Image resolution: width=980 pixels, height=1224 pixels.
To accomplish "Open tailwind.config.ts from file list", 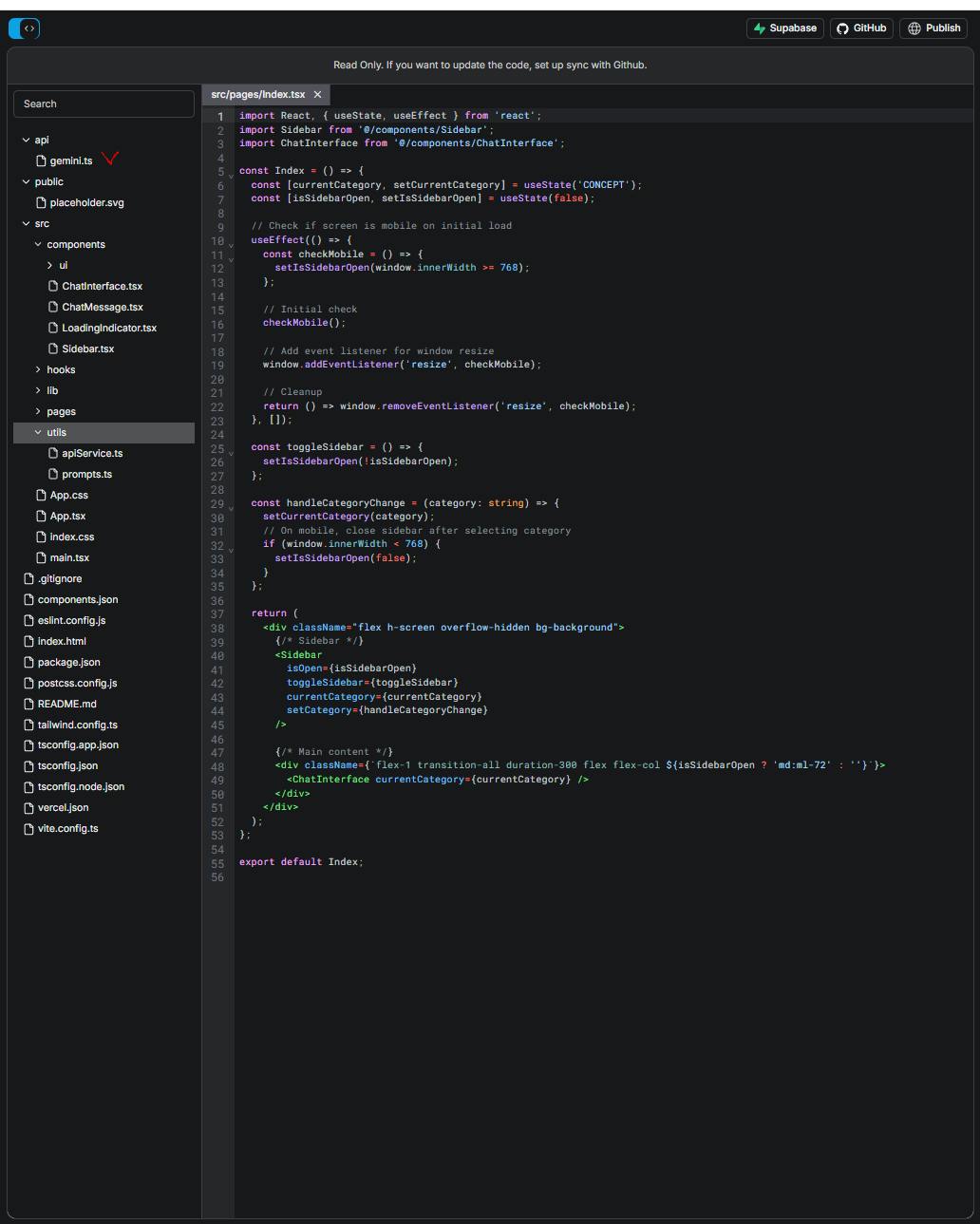I will click(x=77, y=725).
